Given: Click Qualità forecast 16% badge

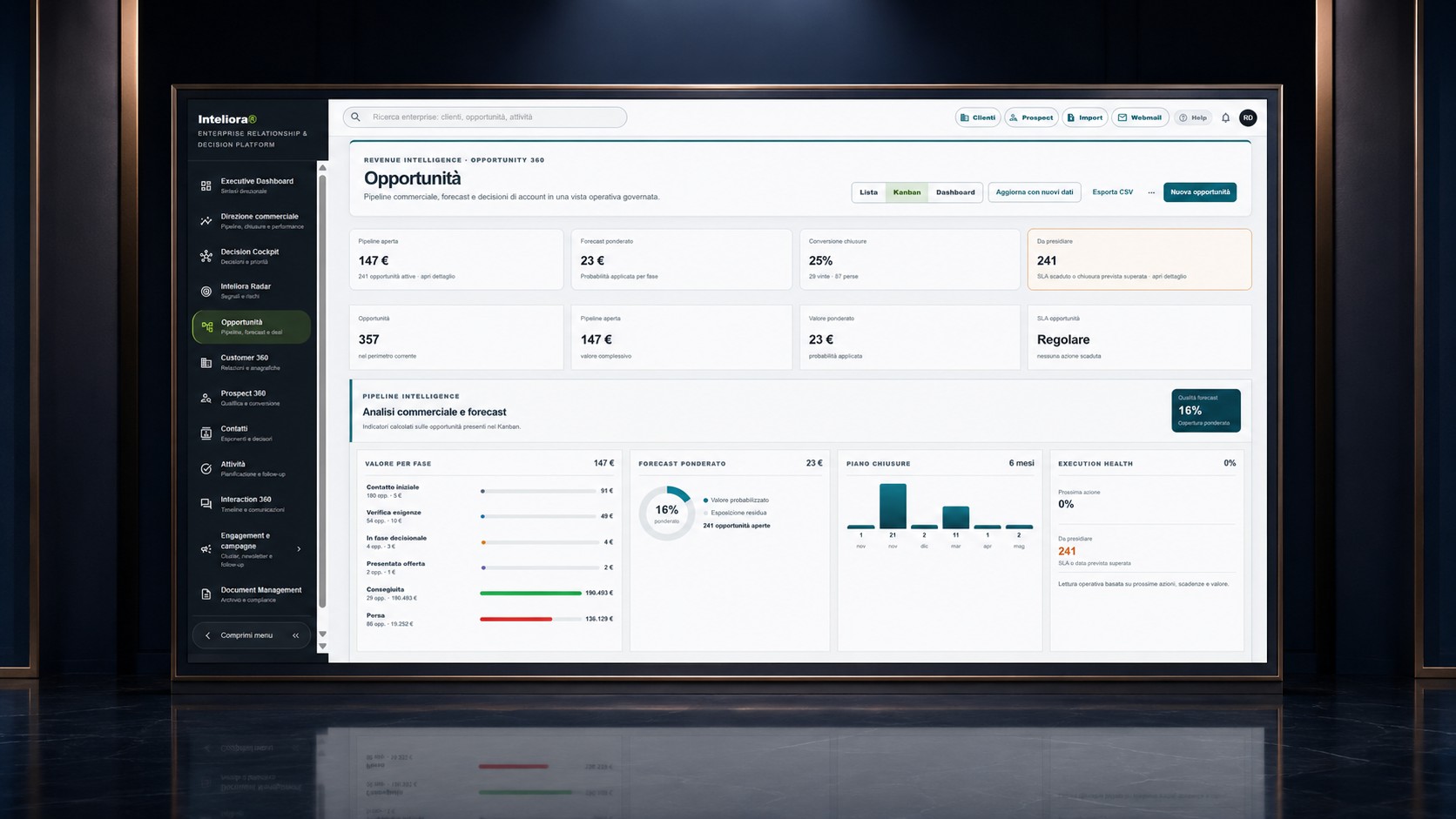Looking at the screenshot, I should point(1206,410).
